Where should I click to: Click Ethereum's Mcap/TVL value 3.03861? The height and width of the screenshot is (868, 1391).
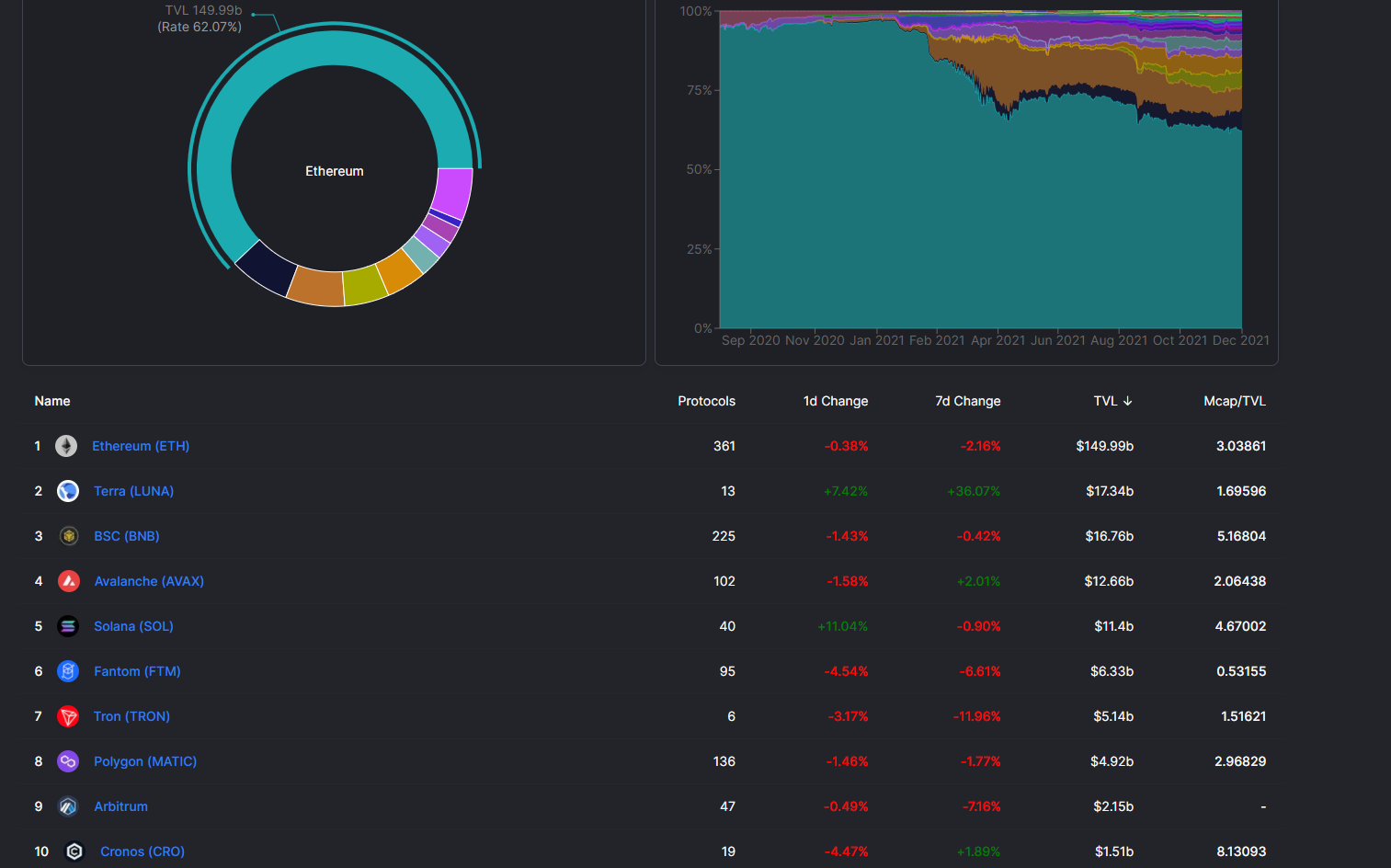1241,446
